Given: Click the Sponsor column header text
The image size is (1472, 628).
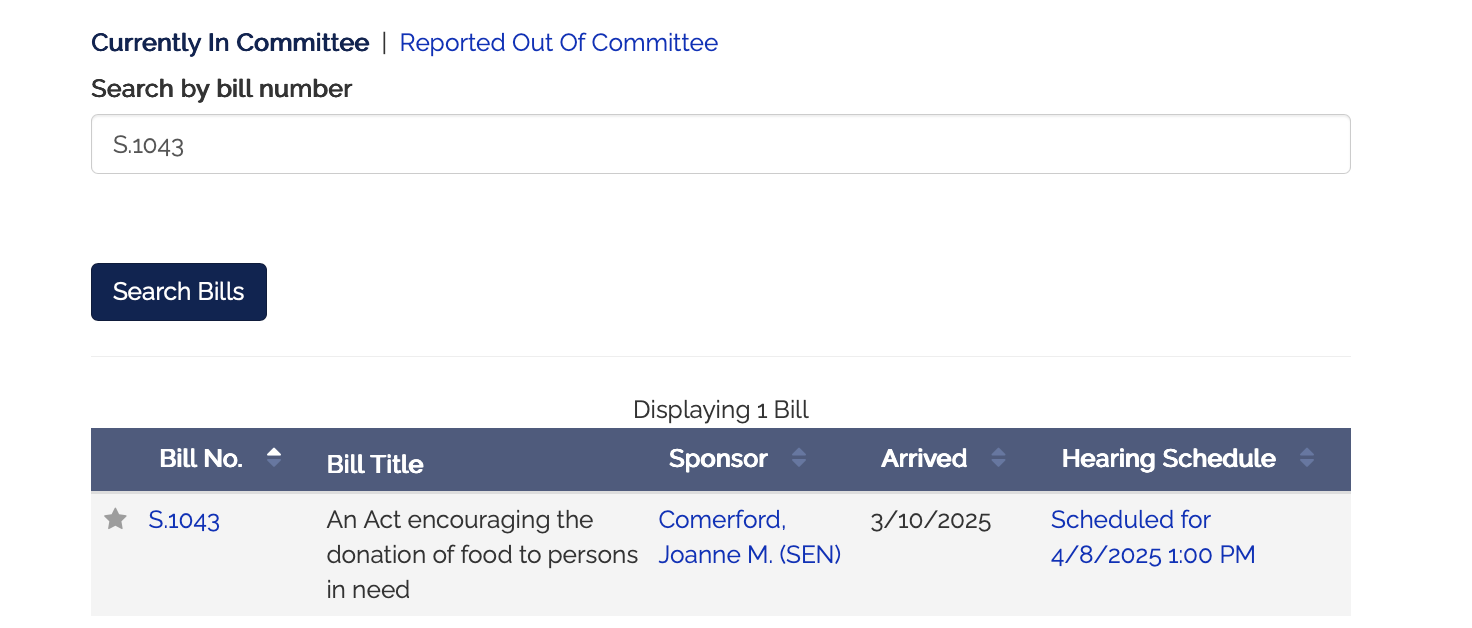Looking at the screenshot, I should pos(718,459).
